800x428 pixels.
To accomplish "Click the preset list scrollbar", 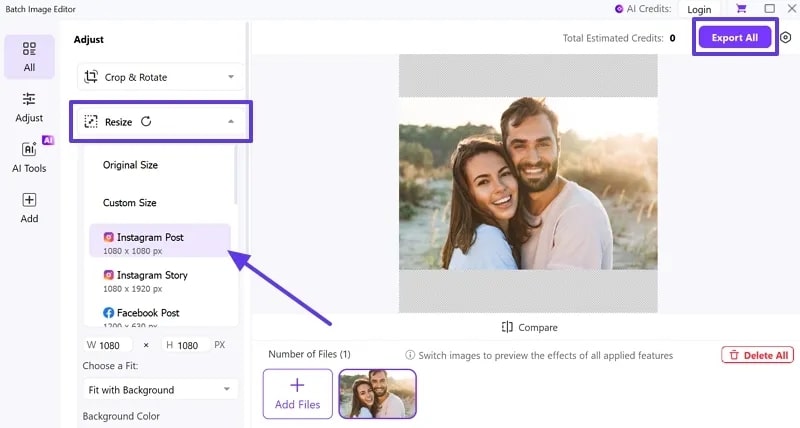I will point(235,175).
